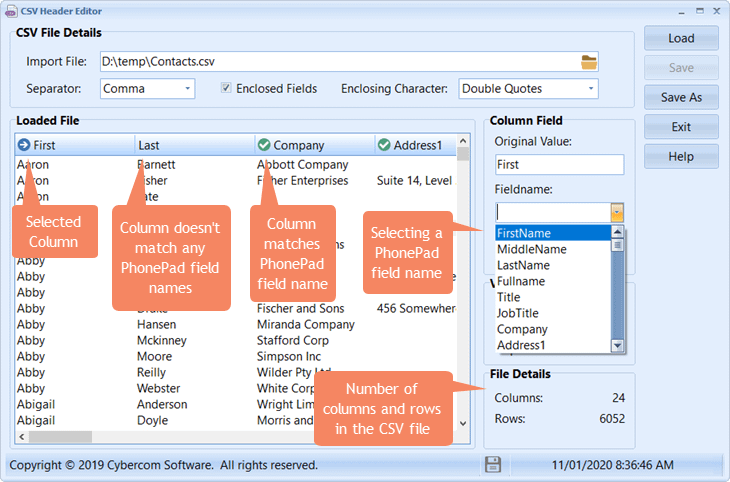Click the cell 'Stafford Corp'
Viewport: 730px width, 482px height.
pos(292,340)
